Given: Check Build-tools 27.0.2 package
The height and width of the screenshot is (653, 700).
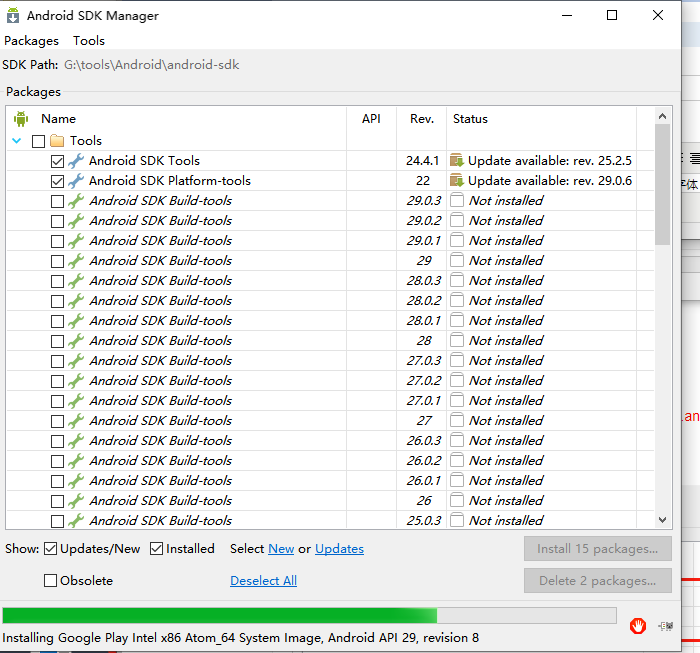Looking at the screenshot, I should point(57,381).
